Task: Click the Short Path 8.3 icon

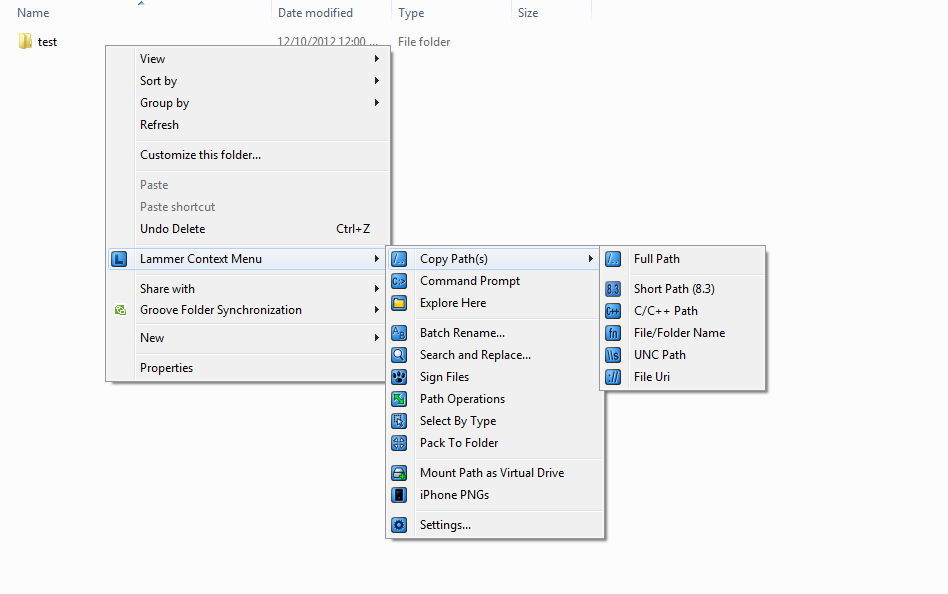Action: point(613,289)
